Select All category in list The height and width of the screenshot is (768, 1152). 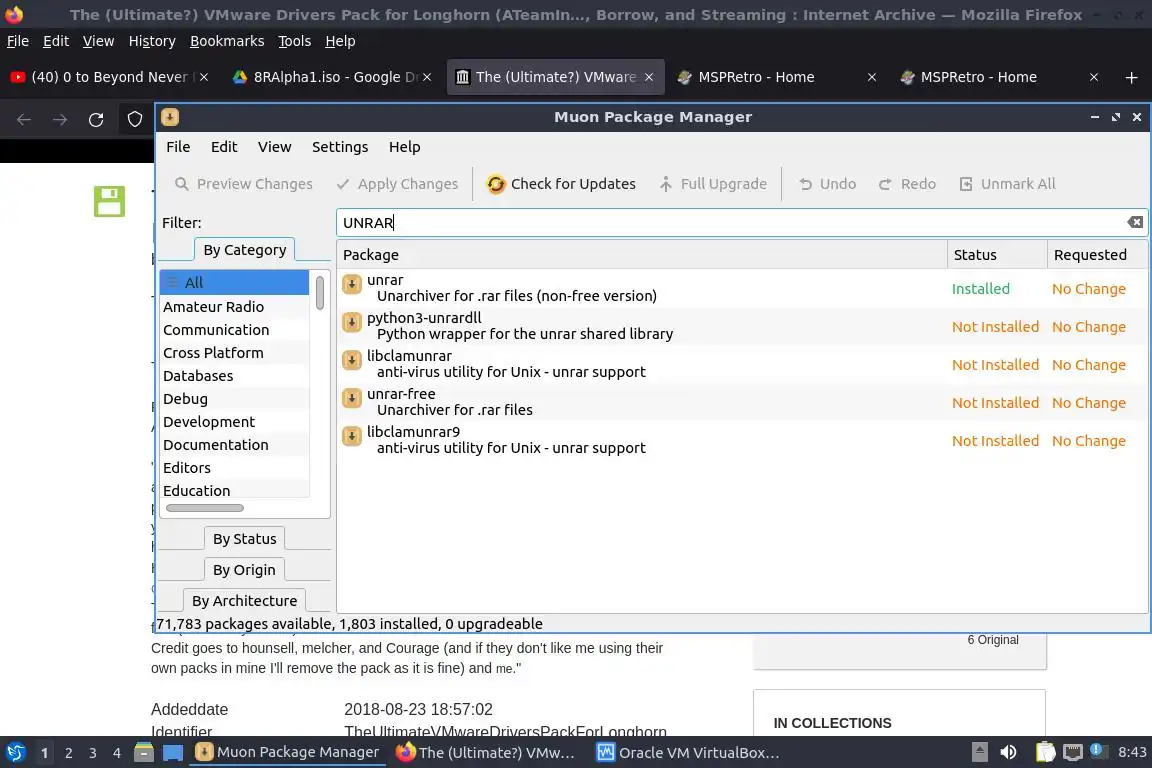pos(234,282)
